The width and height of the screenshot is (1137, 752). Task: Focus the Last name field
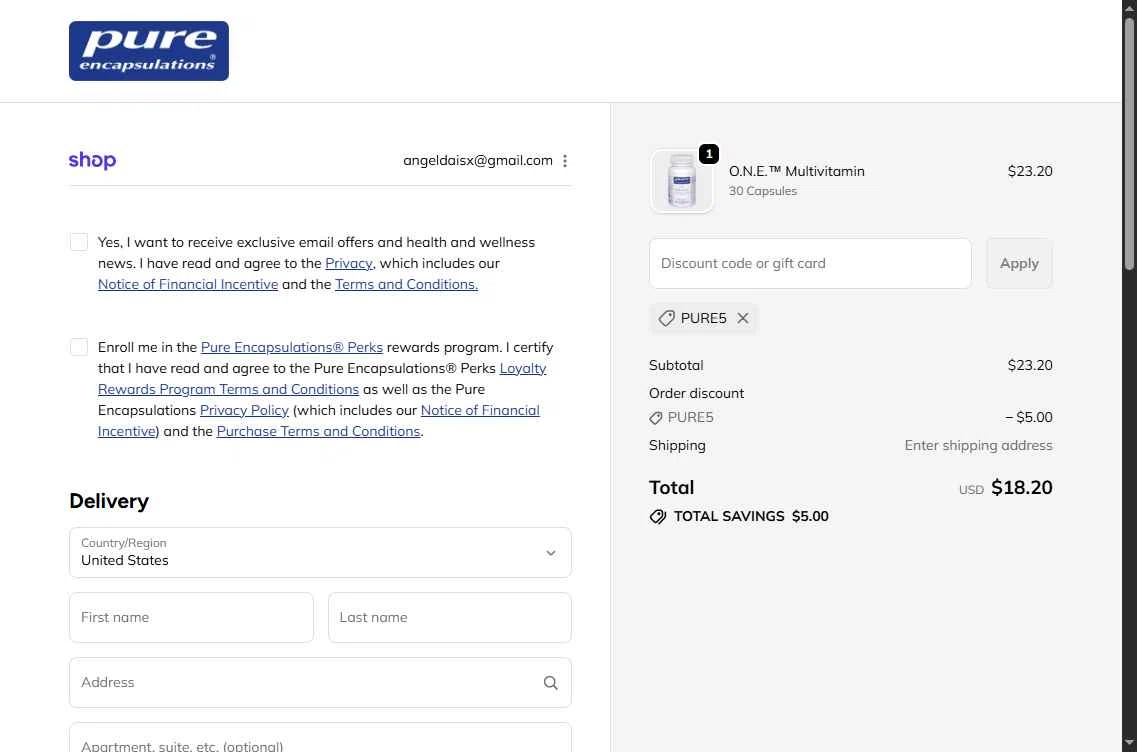pos(450,617)
